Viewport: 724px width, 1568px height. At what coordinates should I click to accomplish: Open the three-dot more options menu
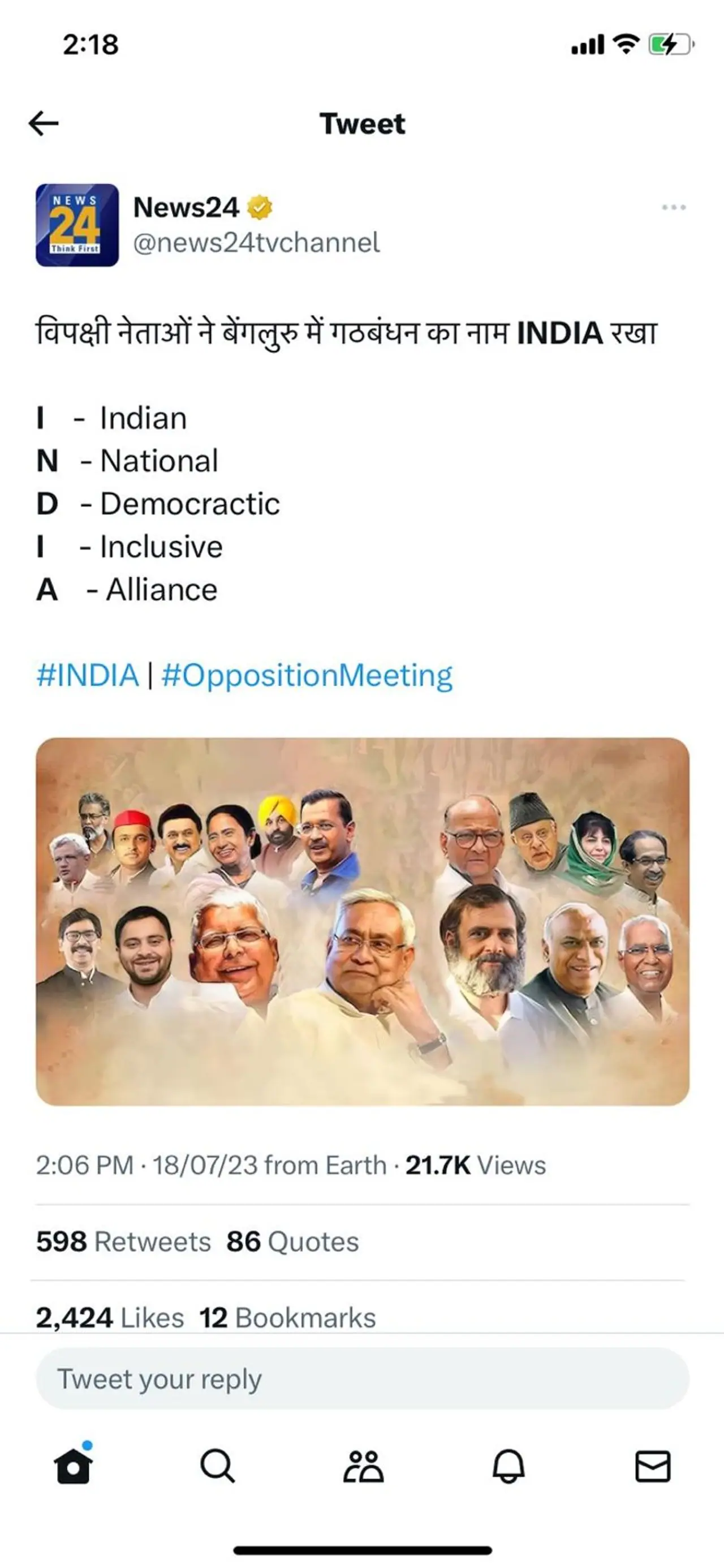[674, 208]
